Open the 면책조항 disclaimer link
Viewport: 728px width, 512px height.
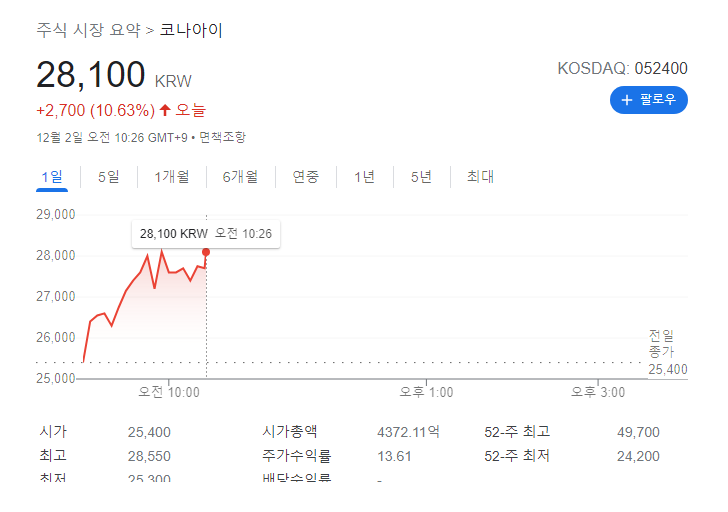click(x=222, y=137)
